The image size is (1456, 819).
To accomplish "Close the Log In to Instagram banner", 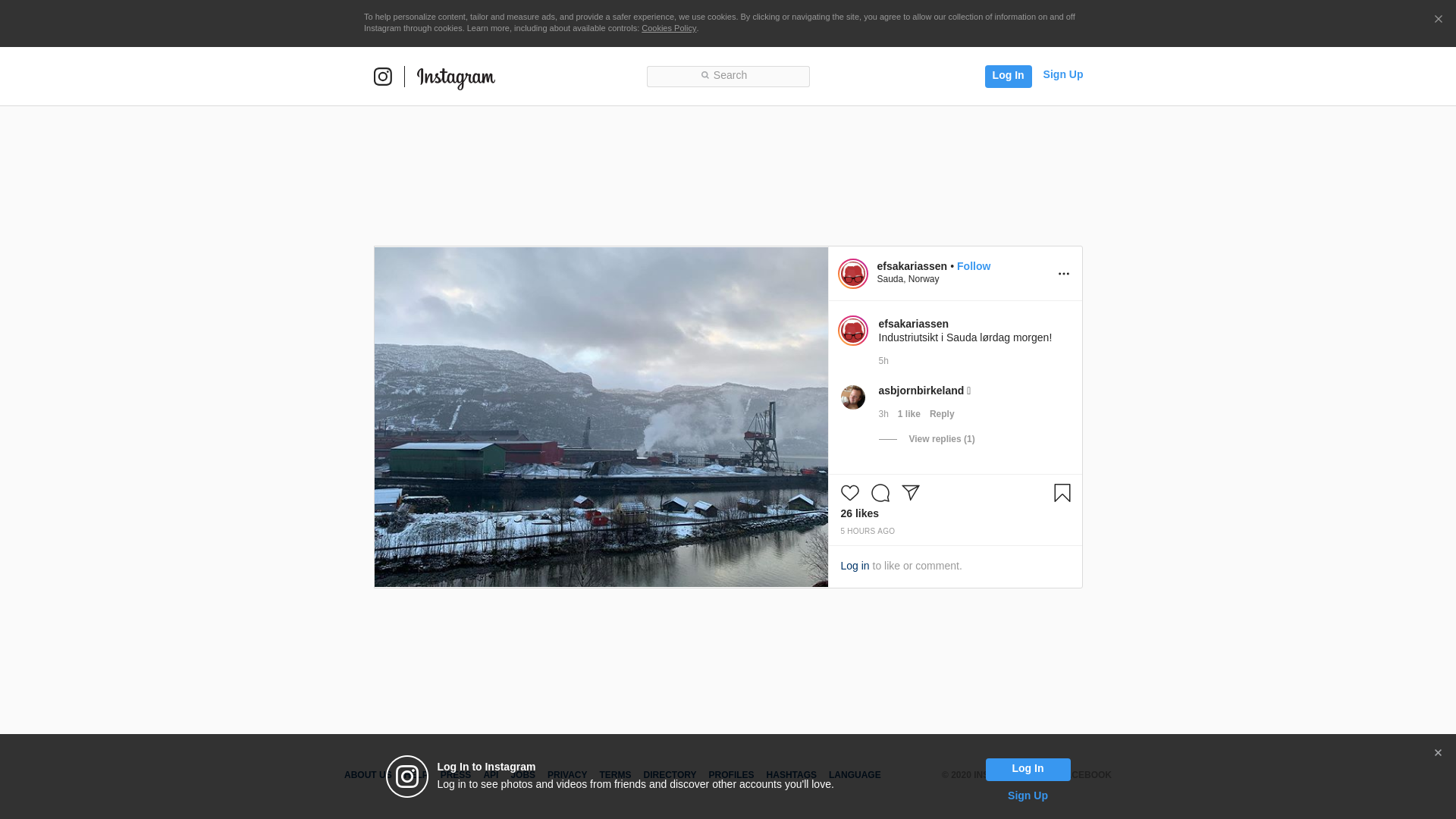I will (1438, 753).
